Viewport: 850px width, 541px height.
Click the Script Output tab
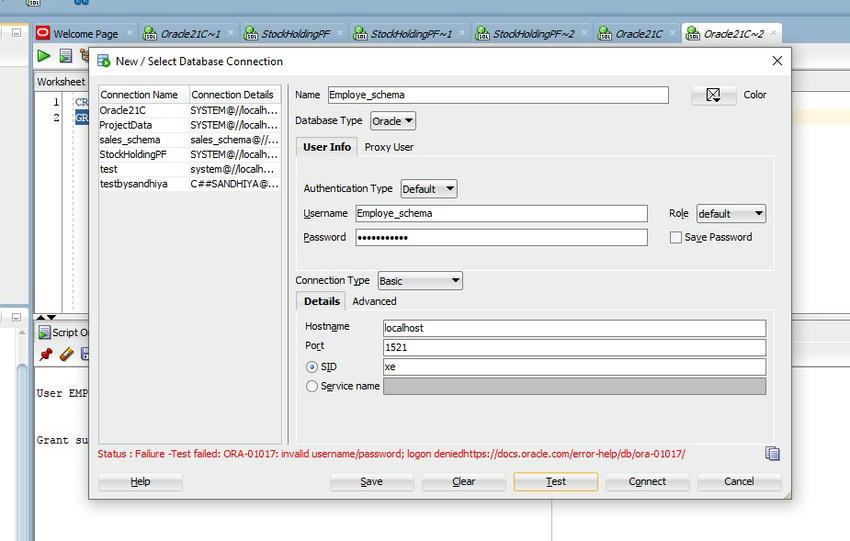[x=64, y=332]
